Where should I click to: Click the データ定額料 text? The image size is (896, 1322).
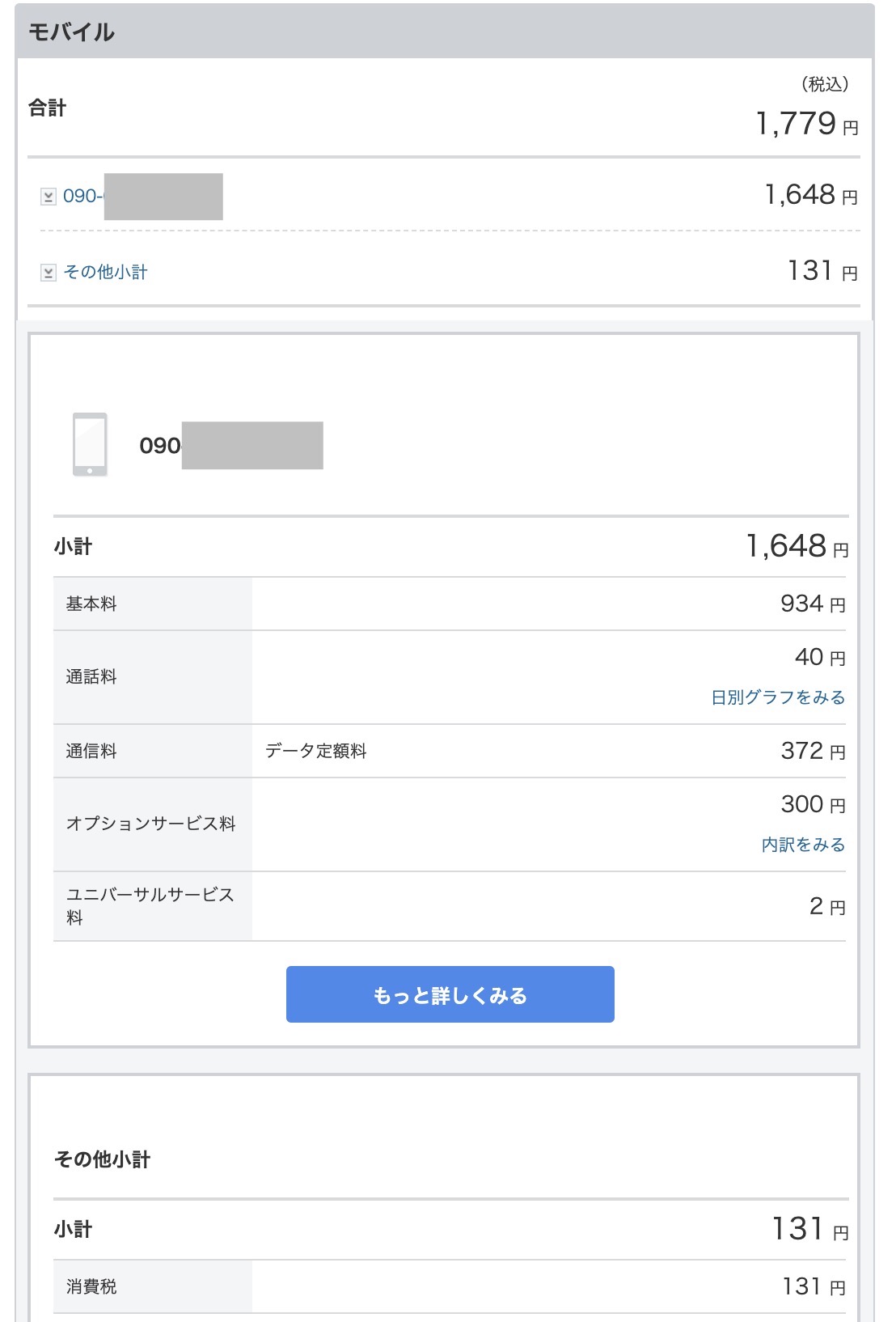(x=315, y=752)
